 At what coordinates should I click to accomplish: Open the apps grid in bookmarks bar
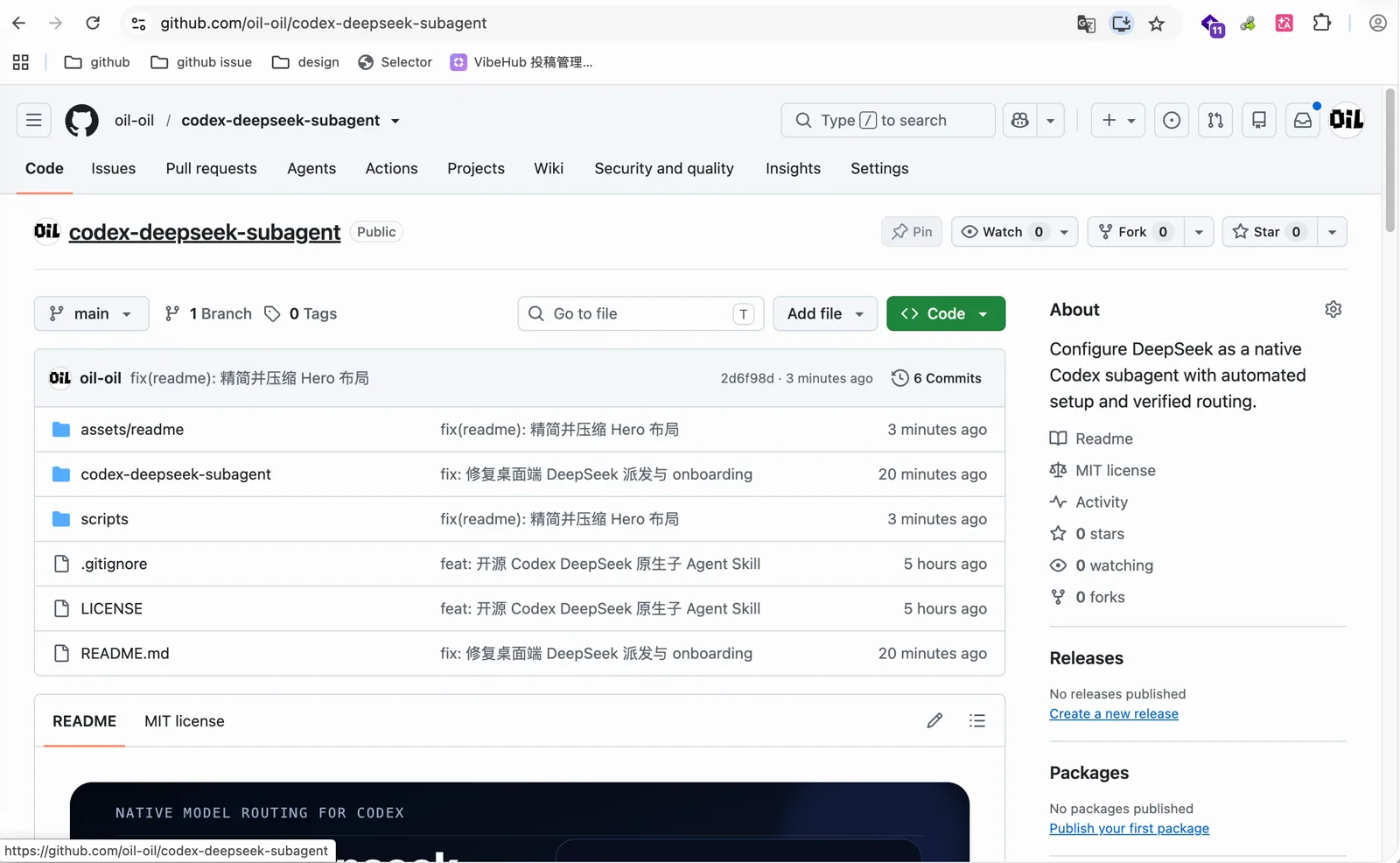(21, 62)
